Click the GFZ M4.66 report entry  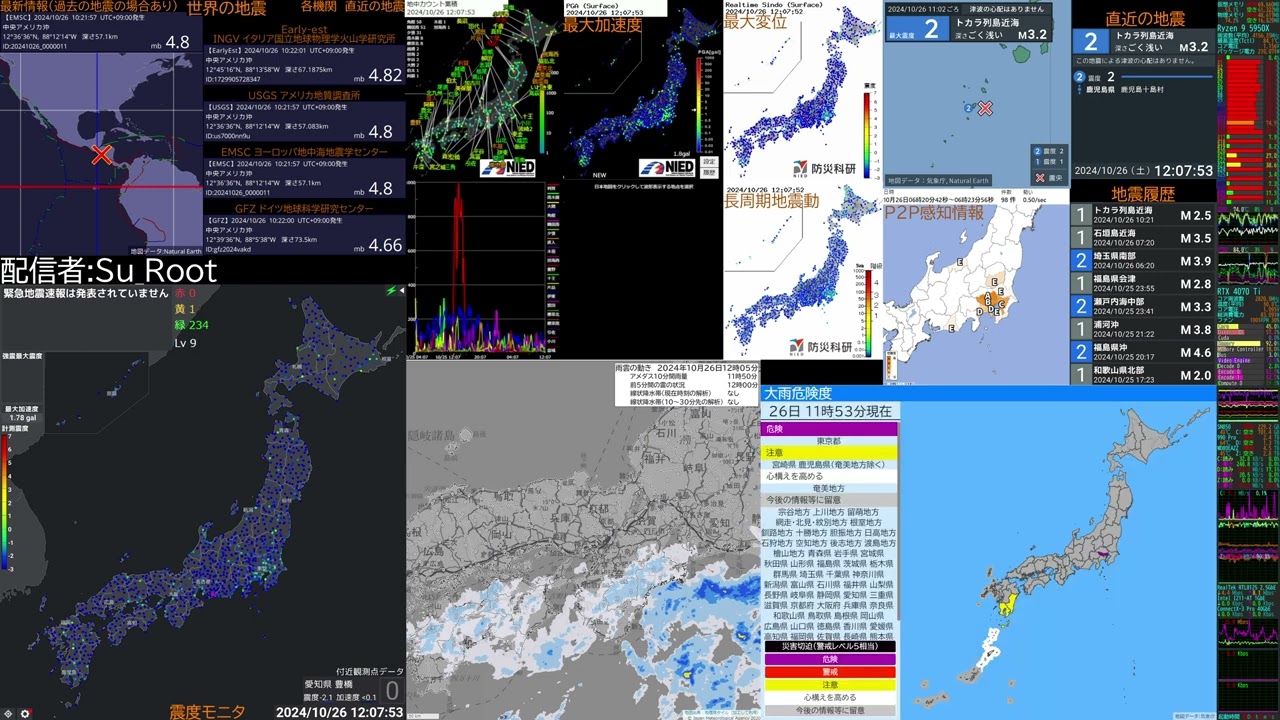click(x=304, y=240)
